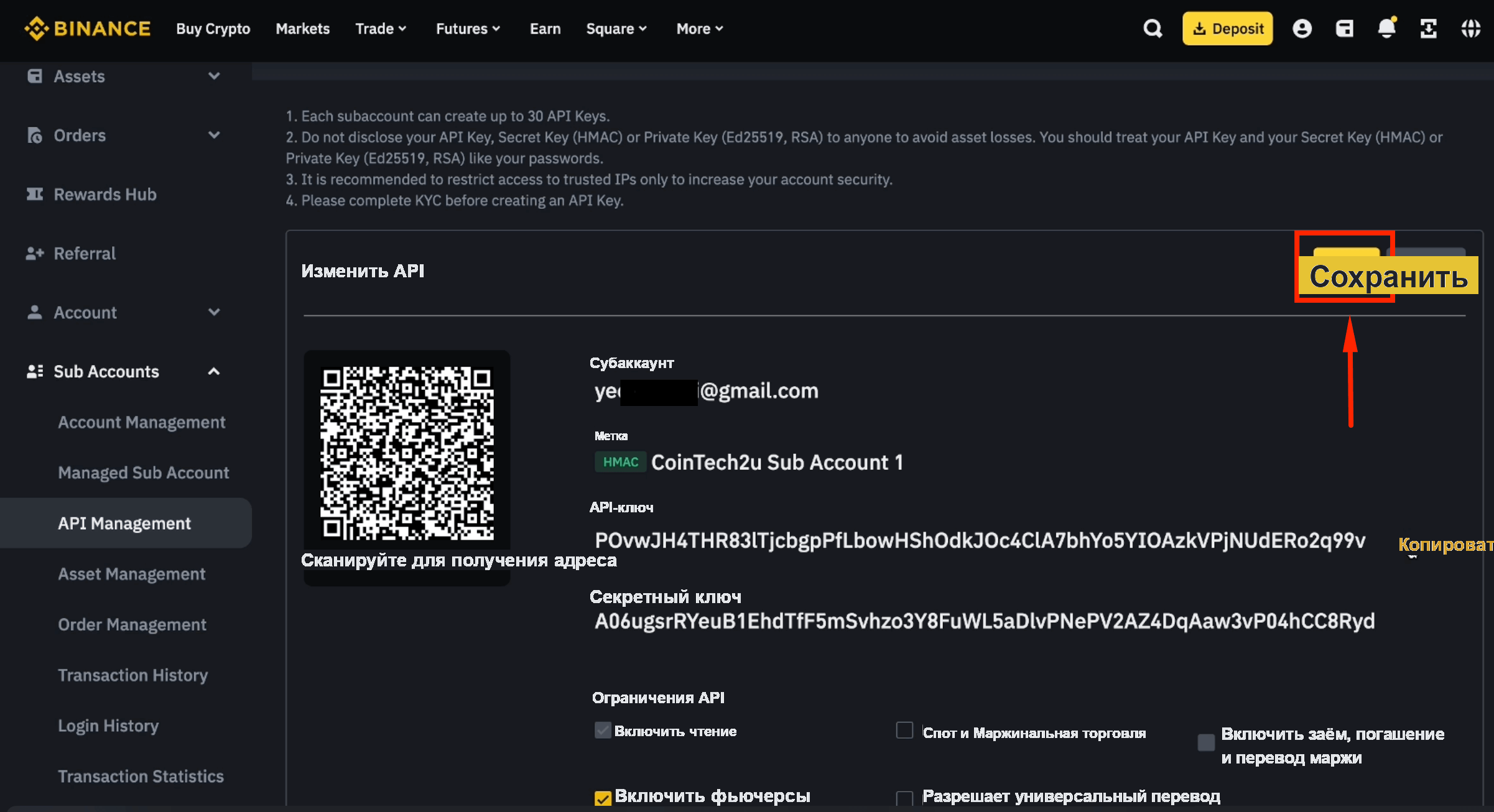The height and width of the screenshot is (812, 1494).
Task: Collapse the Sub Accounts section chevron
Action: pos(214,371)
